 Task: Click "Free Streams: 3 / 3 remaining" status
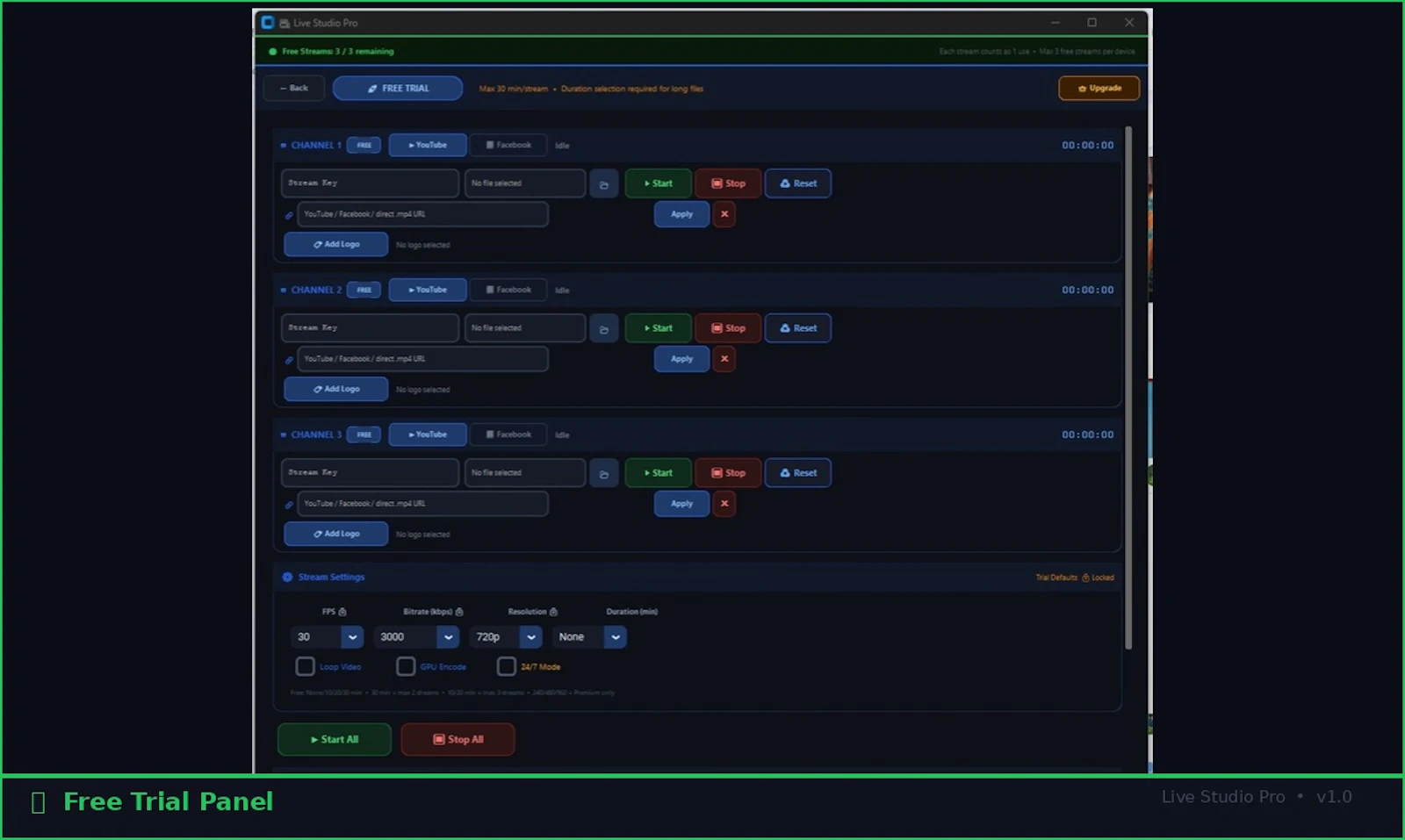click(337, 52)
